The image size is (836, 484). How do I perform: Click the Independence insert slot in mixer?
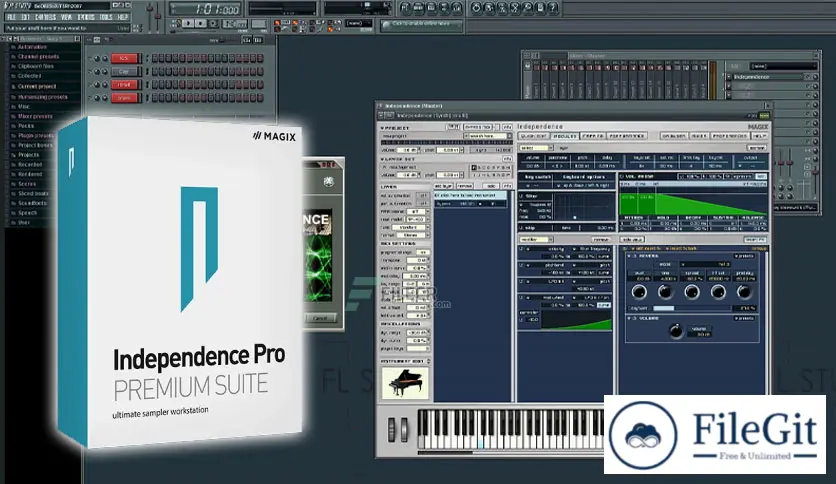click(768, 77)
